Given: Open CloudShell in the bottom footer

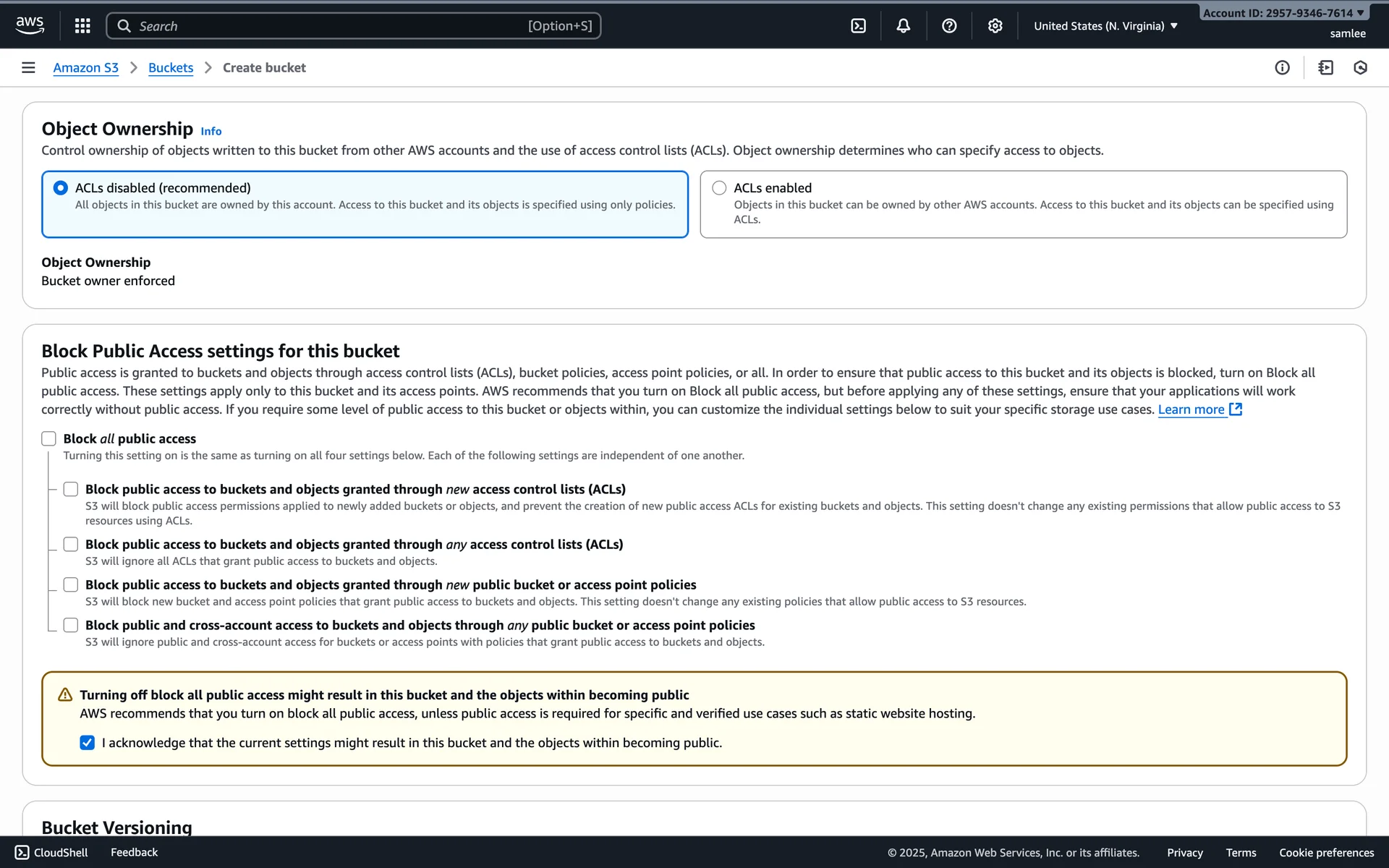Looking at the screenshot, I should coord(51,852).
